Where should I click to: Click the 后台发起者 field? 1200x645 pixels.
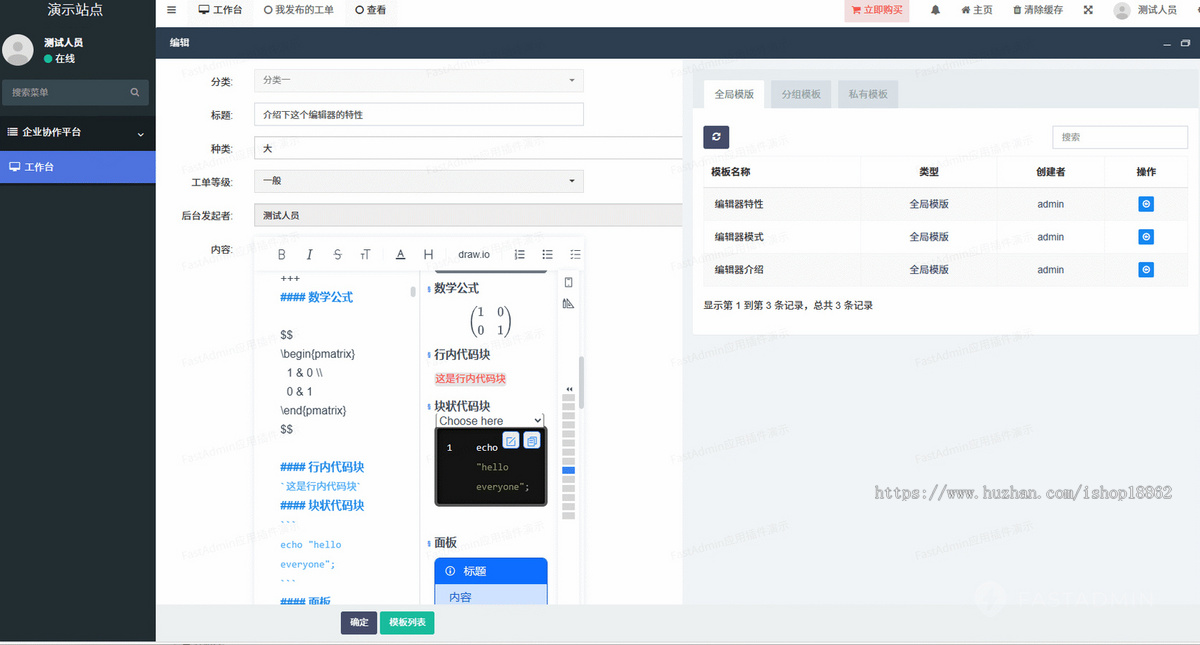pos(468,215)
